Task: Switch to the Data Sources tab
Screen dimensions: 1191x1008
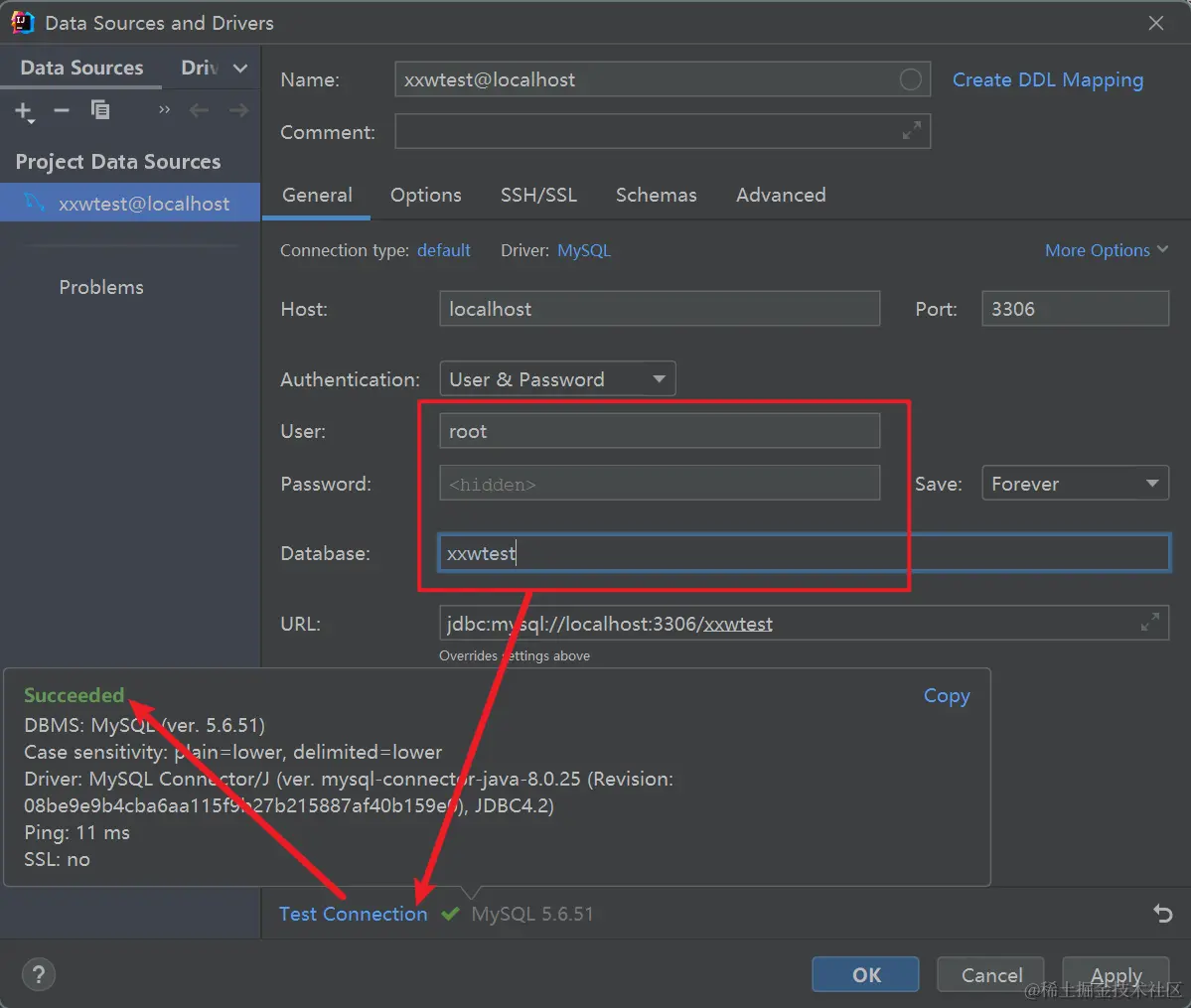Action: tap(81, 68)
